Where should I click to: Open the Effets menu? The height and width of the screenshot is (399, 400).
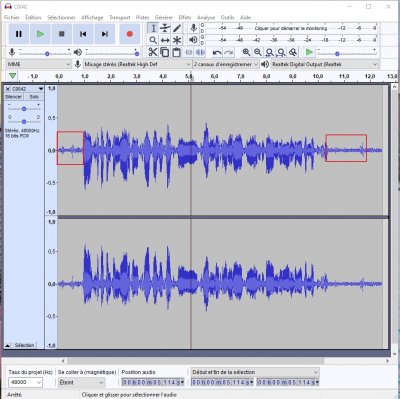[185, 17]
